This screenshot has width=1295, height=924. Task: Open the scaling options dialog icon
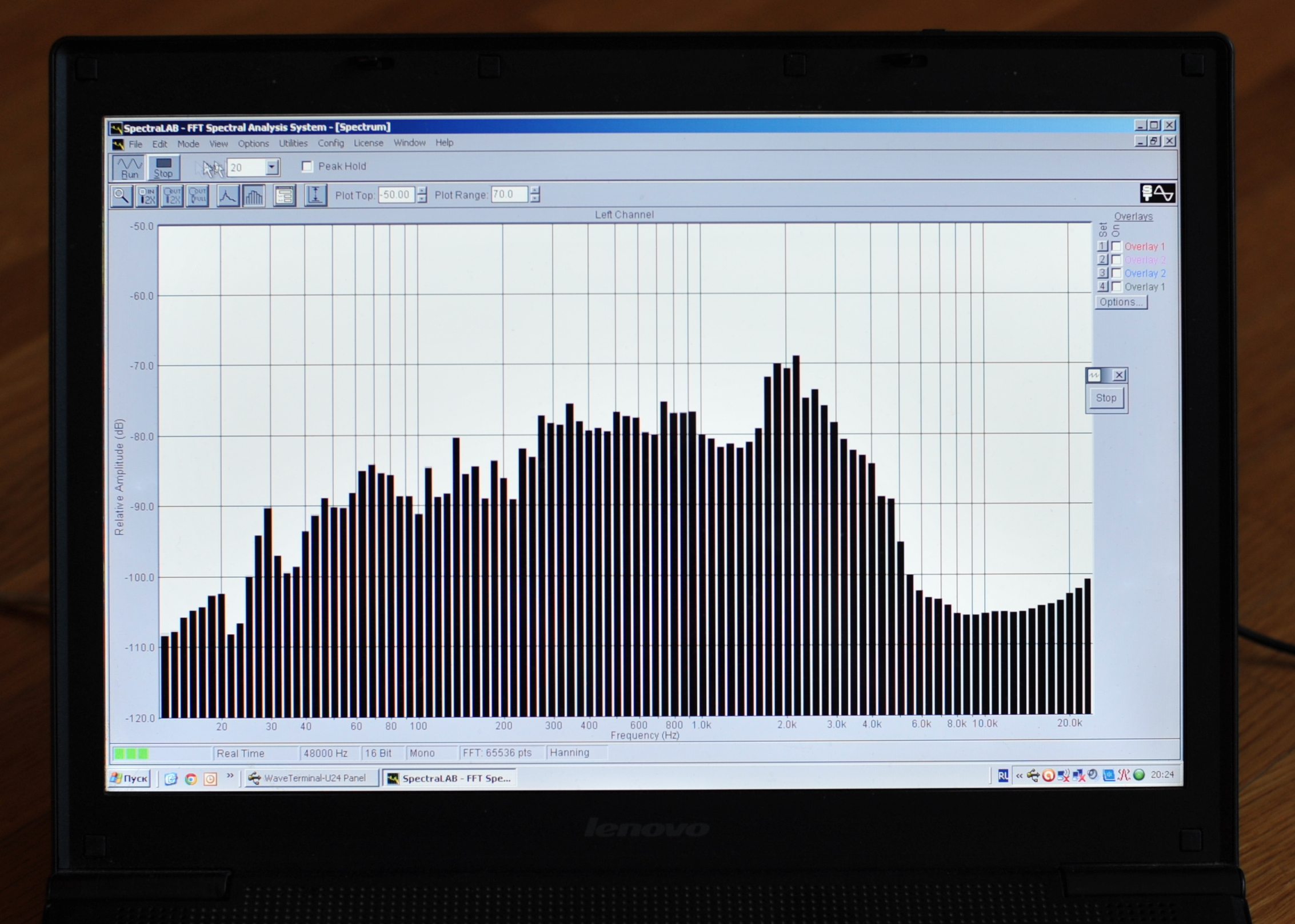(285, 196)
